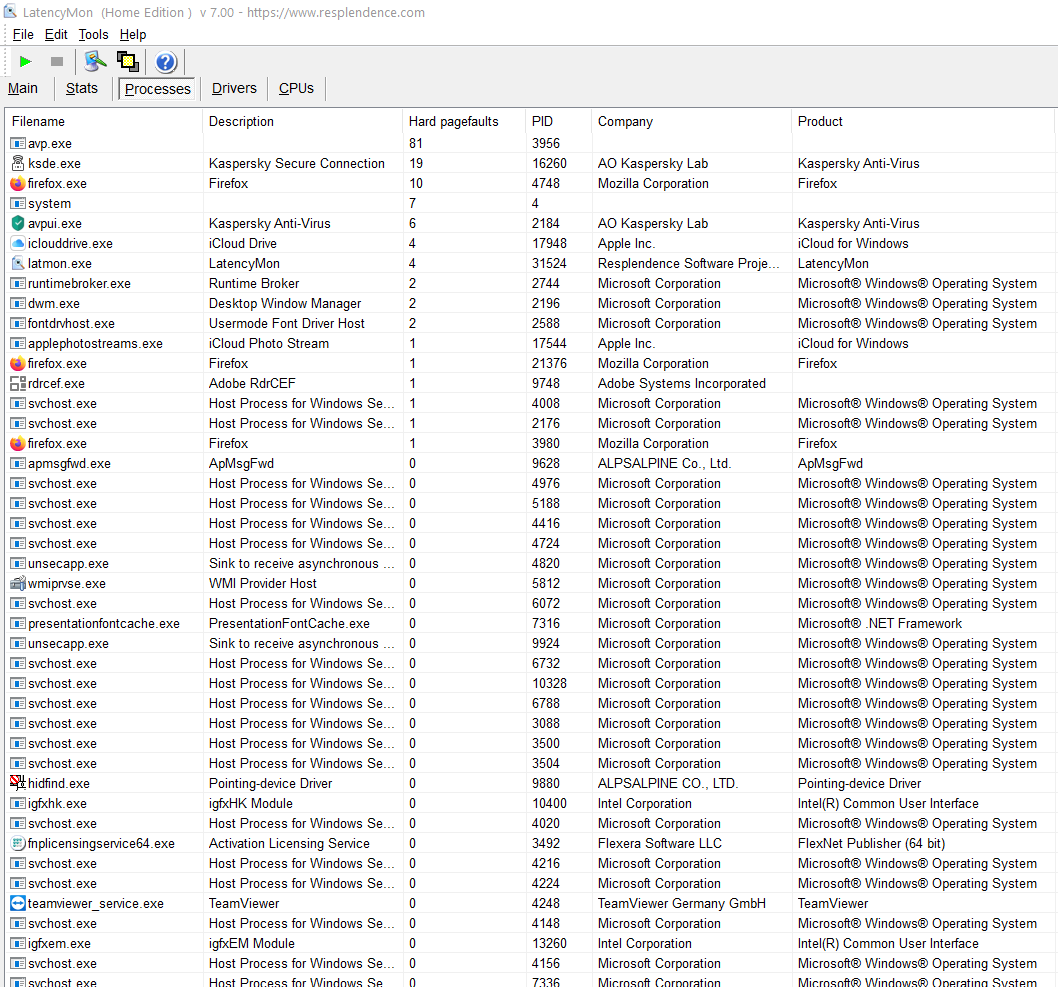
Task: Click the dwm.exe process icon
Action: 18,304
